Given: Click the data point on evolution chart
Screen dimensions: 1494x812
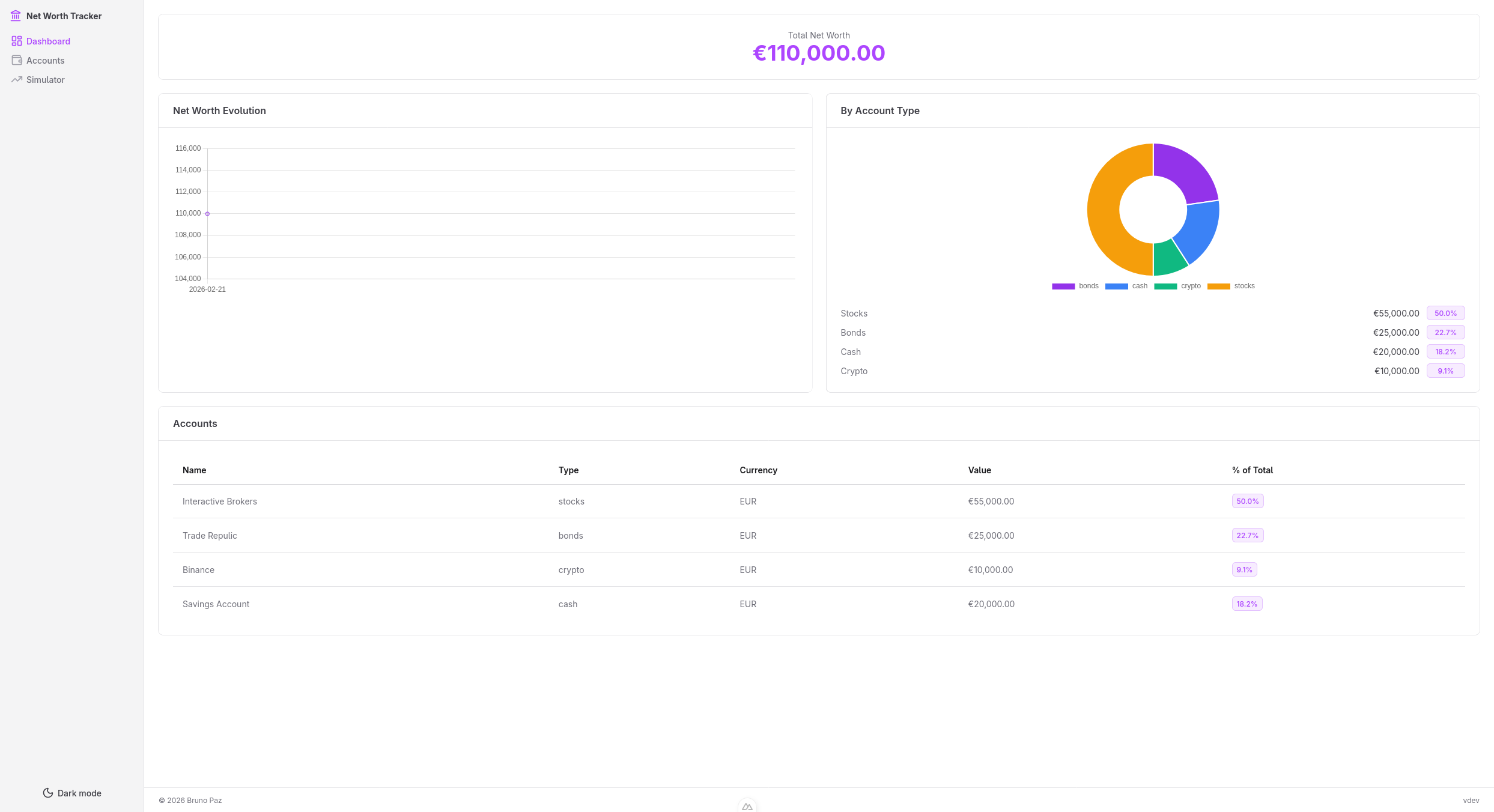Looking at the screenshot, I should (x=207, y=214).
